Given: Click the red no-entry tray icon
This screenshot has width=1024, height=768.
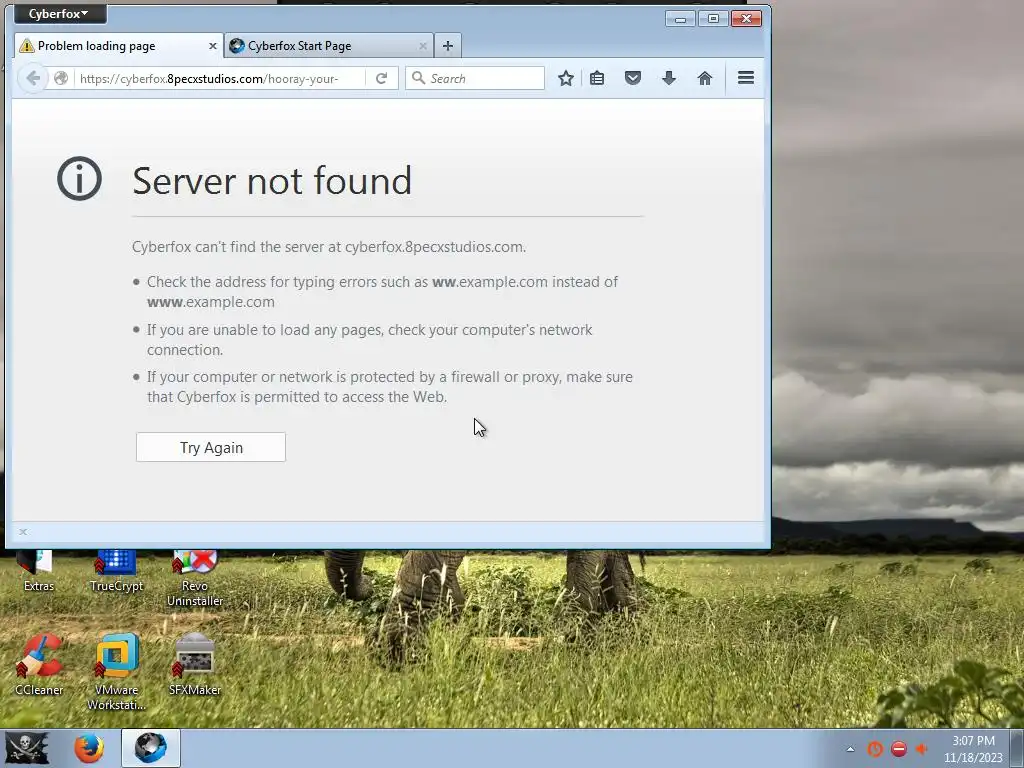Looking at the screenshot, I should click(x=899, y=749).
